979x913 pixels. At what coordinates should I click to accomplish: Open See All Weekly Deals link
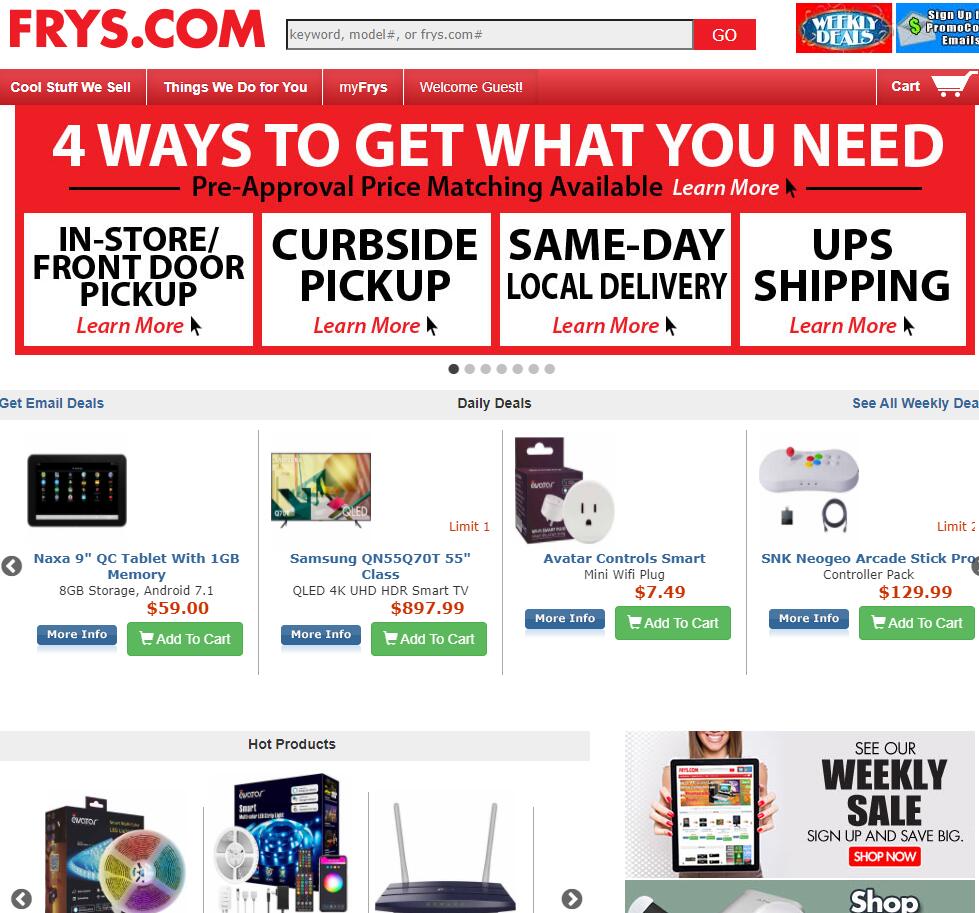coord(915,403)
